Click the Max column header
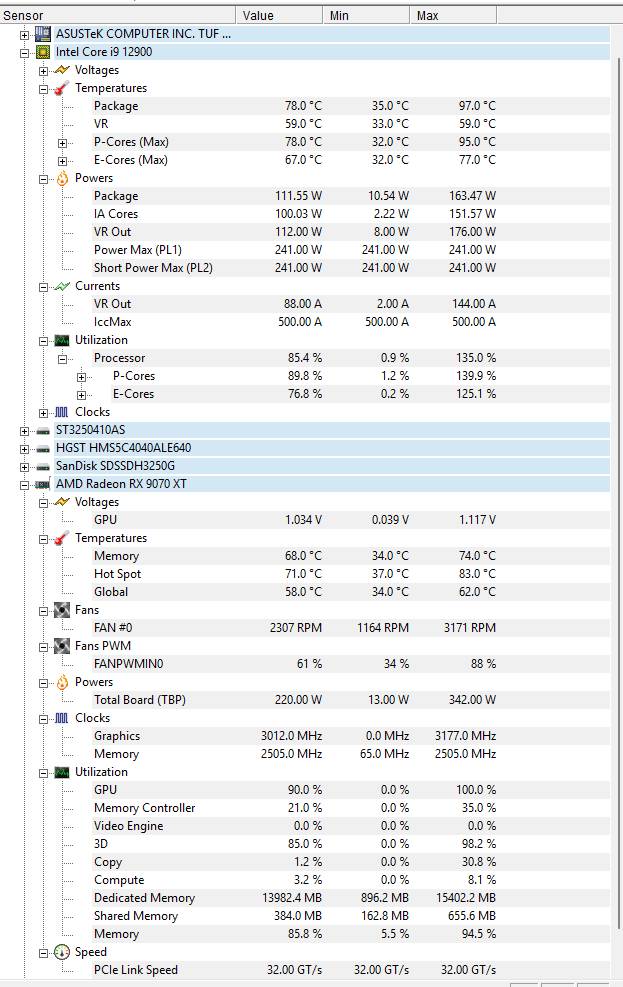The height and width of the screenshot is (987, 623). point(453,16)
